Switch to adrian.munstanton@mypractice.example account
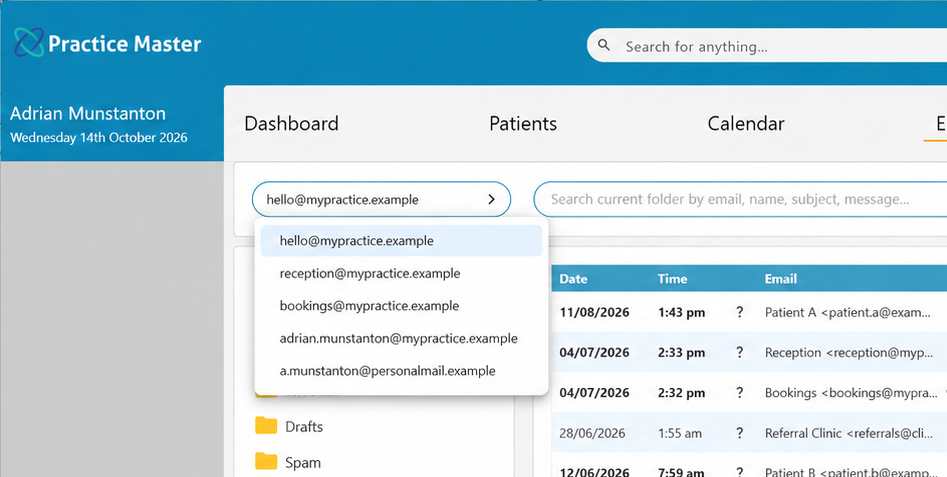Viewport: 947px width, 477px height. point(401,338)
